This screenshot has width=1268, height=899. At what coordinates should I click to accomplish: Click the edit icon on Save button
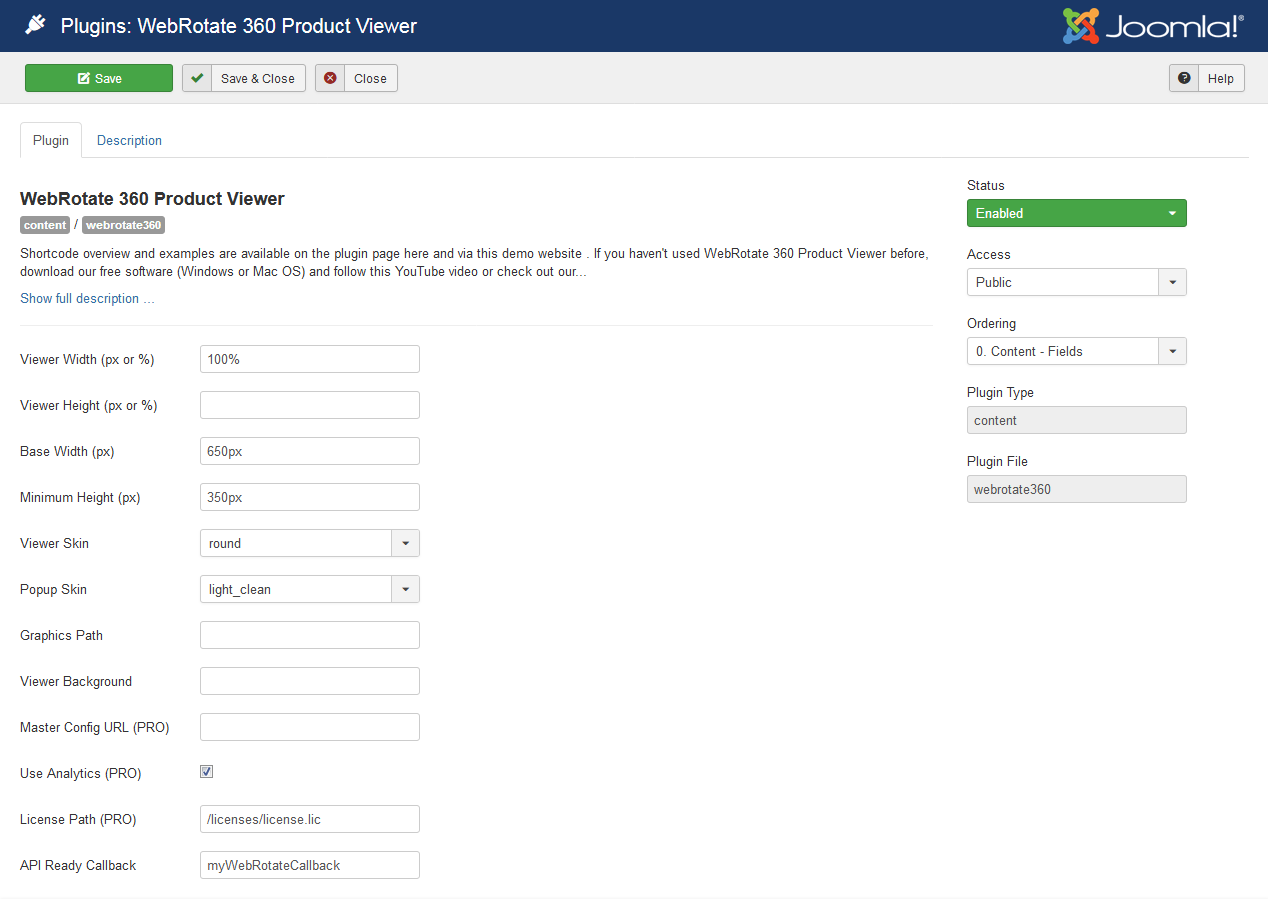[84, 79]
